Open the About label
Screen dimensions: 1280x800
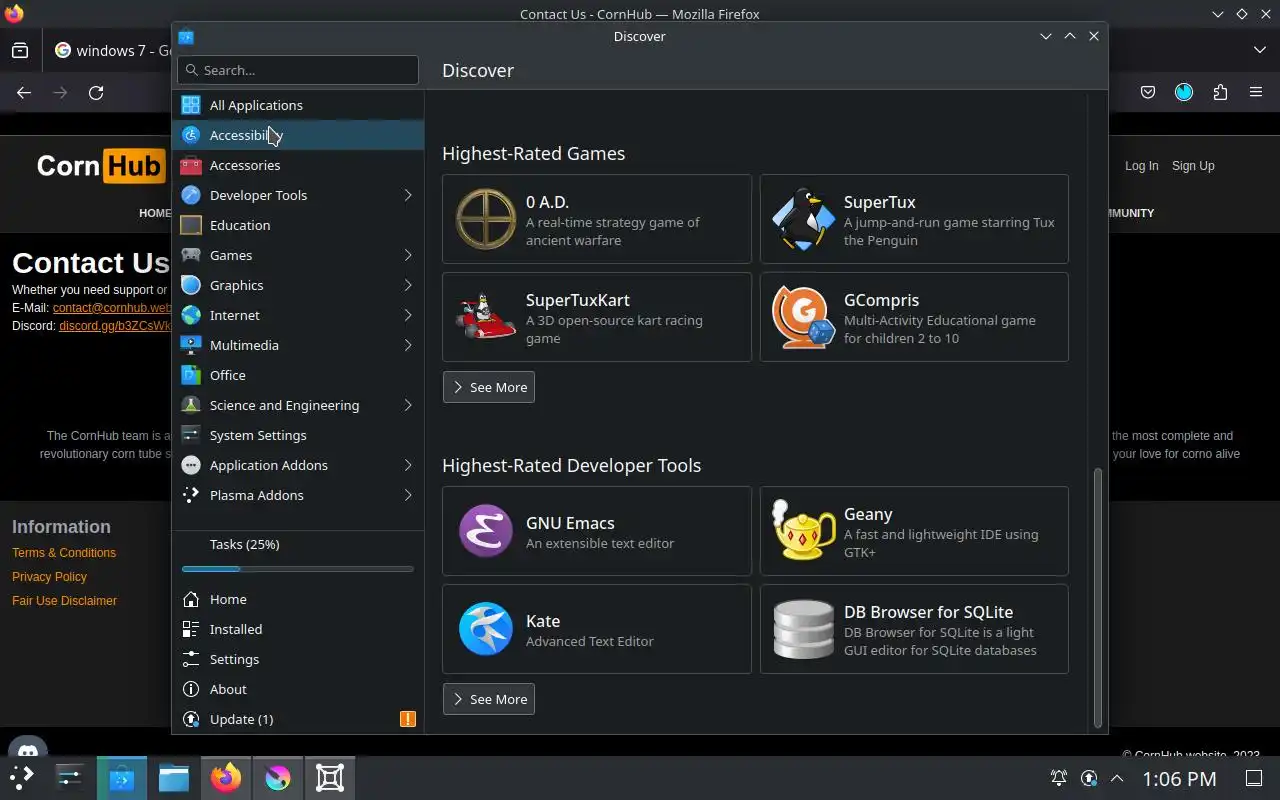[228, 689]
